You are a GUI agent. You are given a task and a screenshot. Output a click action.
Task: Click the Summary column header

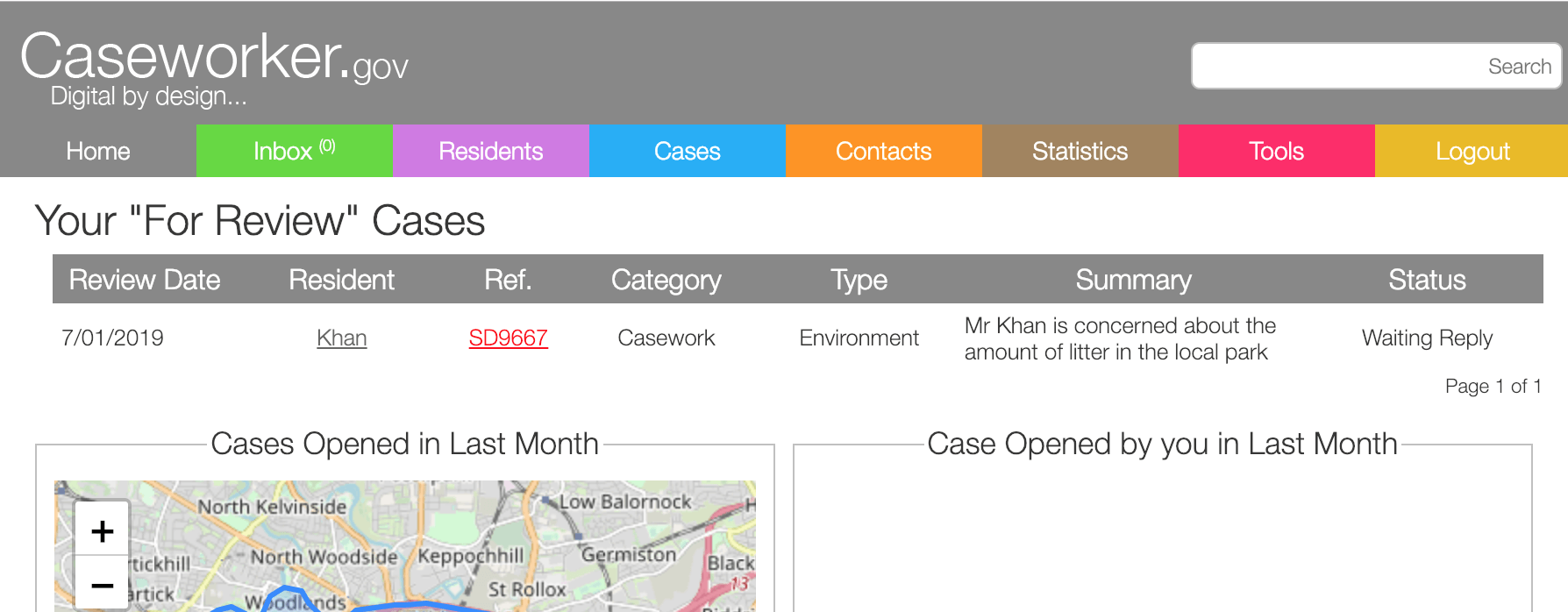click(1133, 280)
